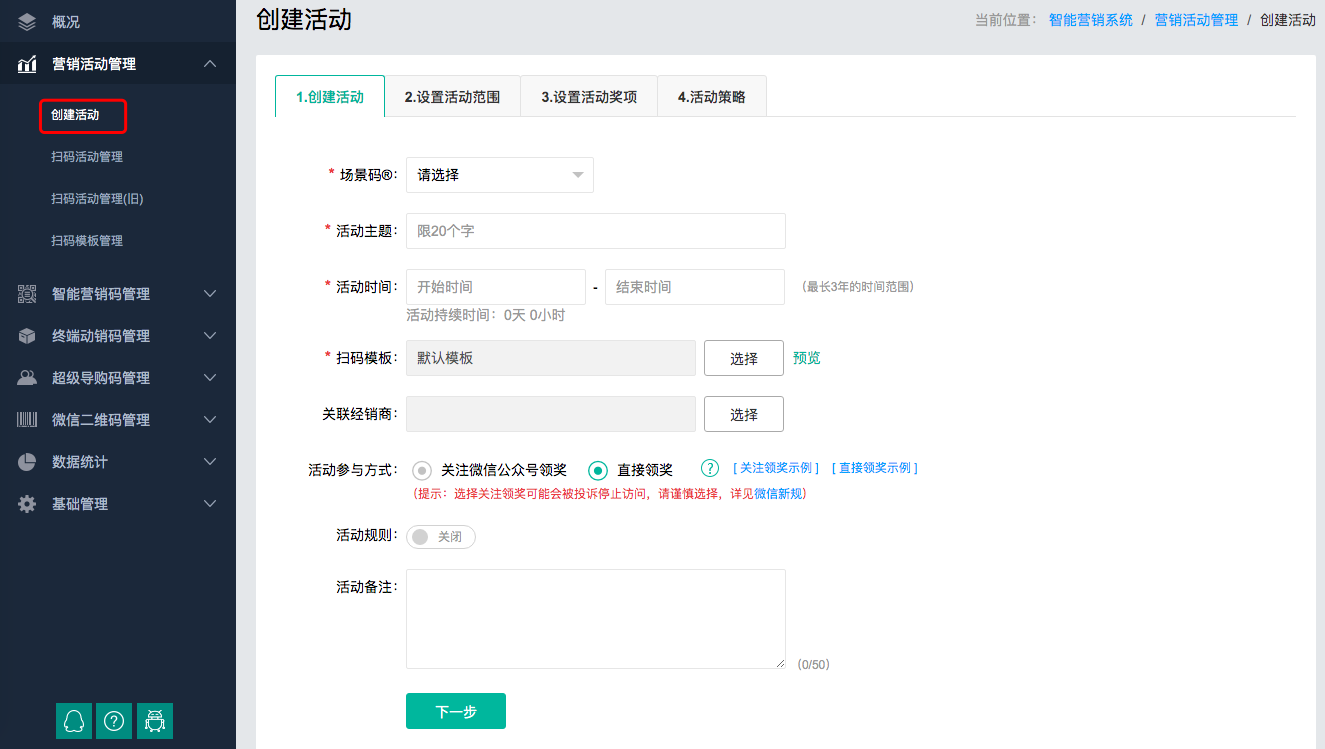Toggle the 活动规则 switch
The image size is (1325, 749).
click(x=440, y=537)
